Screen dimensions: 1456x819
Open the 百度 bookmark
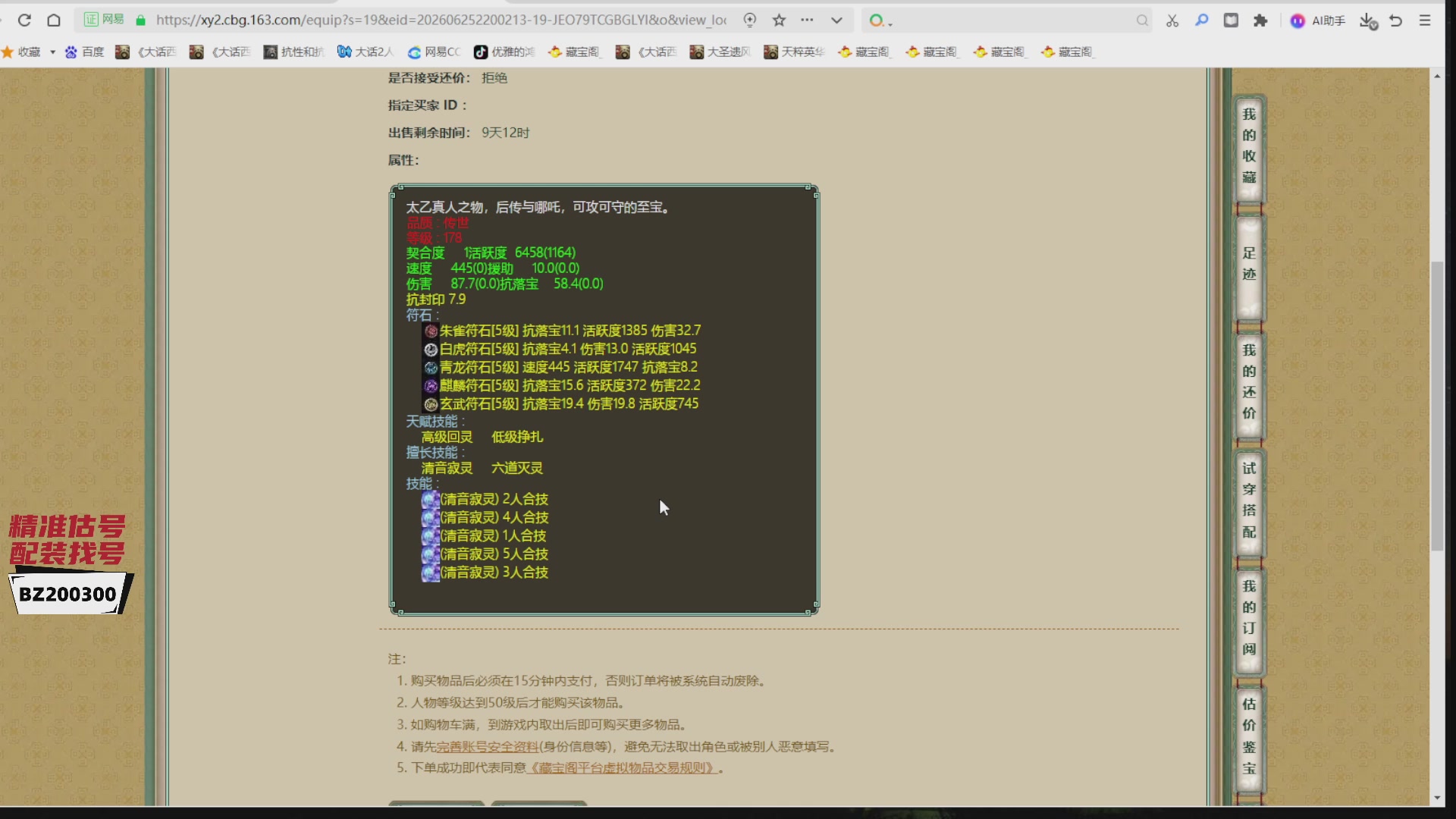tap(85, 52)
